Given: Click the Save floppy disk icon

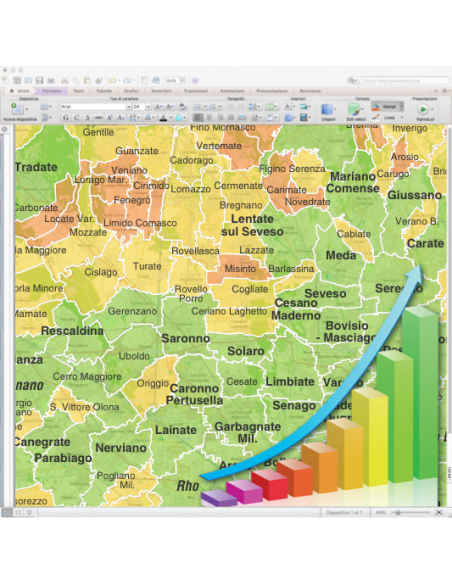Looking at the screenshot, I should click(x=39, y=80).
